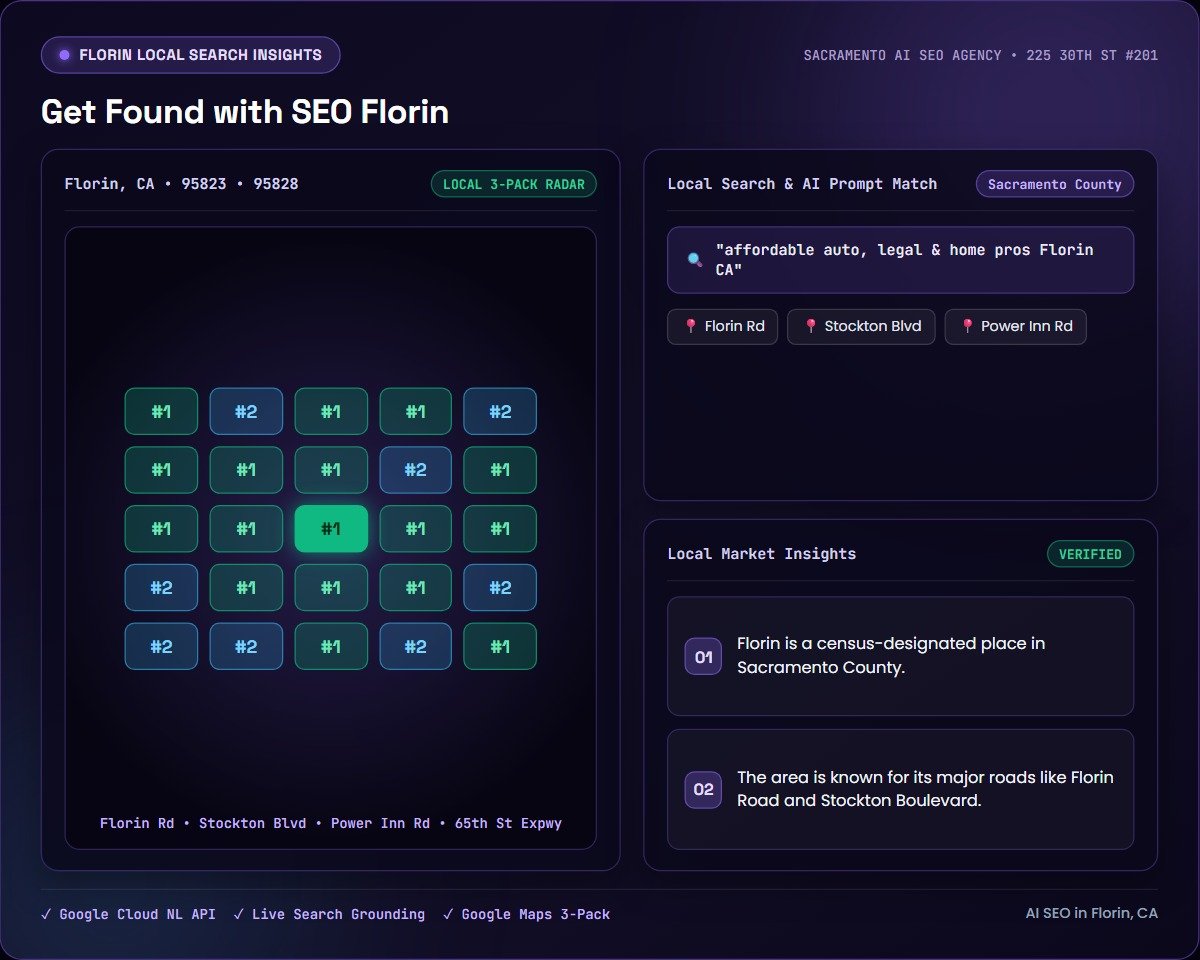Choose the Power Inn Rd location chip
The width and height of the screenshot is (1200, 960).
1015,327
